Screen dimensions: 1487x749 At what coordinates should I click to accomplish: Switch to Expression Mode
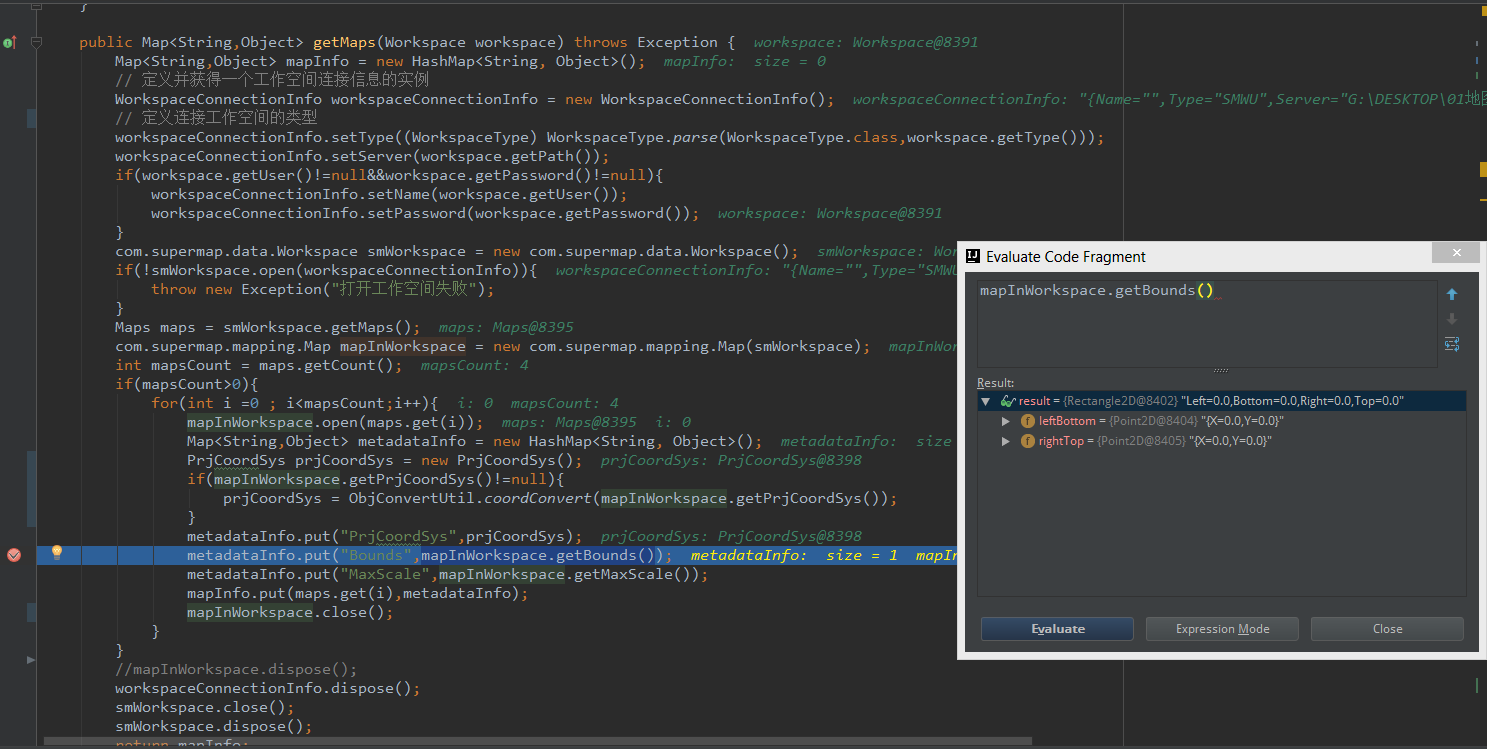tap(1222, 629)
